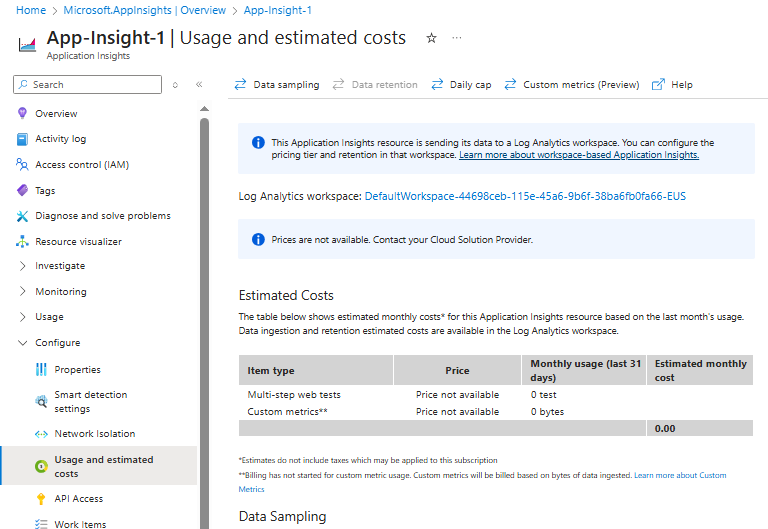Viewport: 768px width, 529px height.
Task: Open Properties under Configure
Action: 77,369
